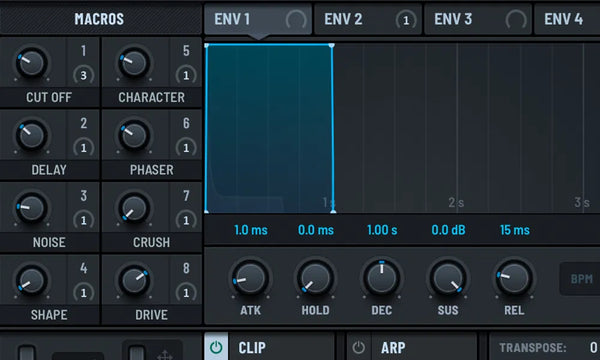Viewport: 600px width, 360px height.
Task: Click the DELAY macro name label
Action: 49,170
